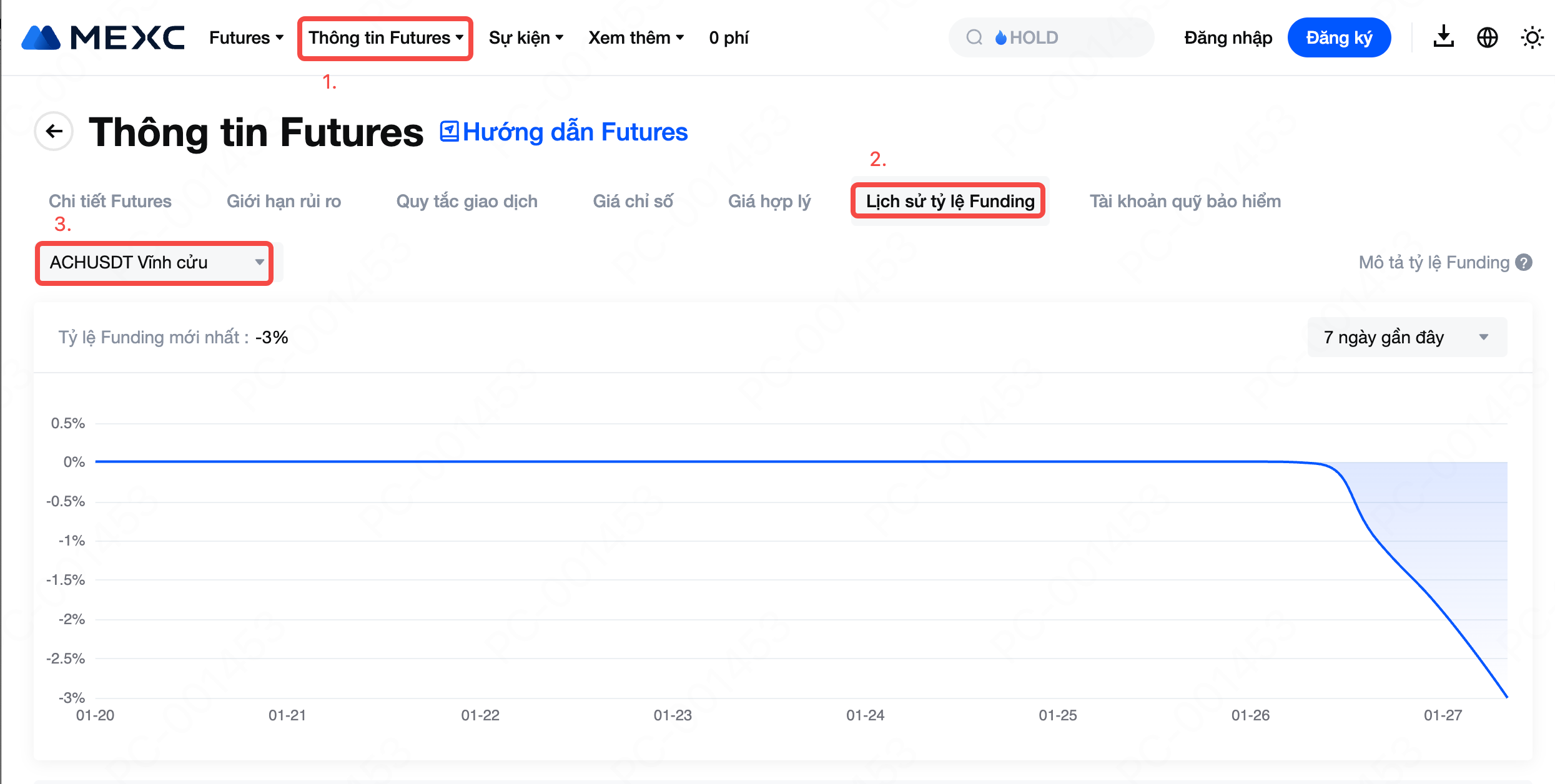Click the Funding description help question mark
1555x784 pixels.
tap(1524, 262)
